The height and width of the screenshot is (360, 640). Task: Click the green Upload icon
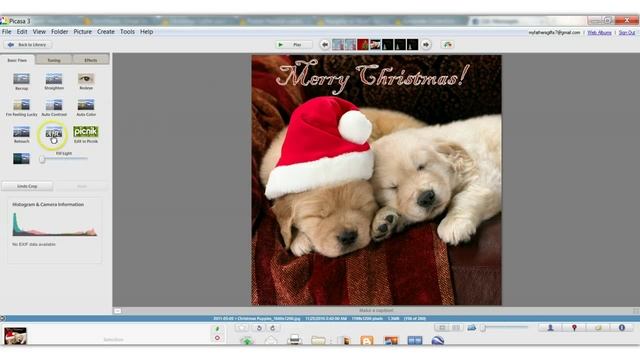tap(247, 340)
